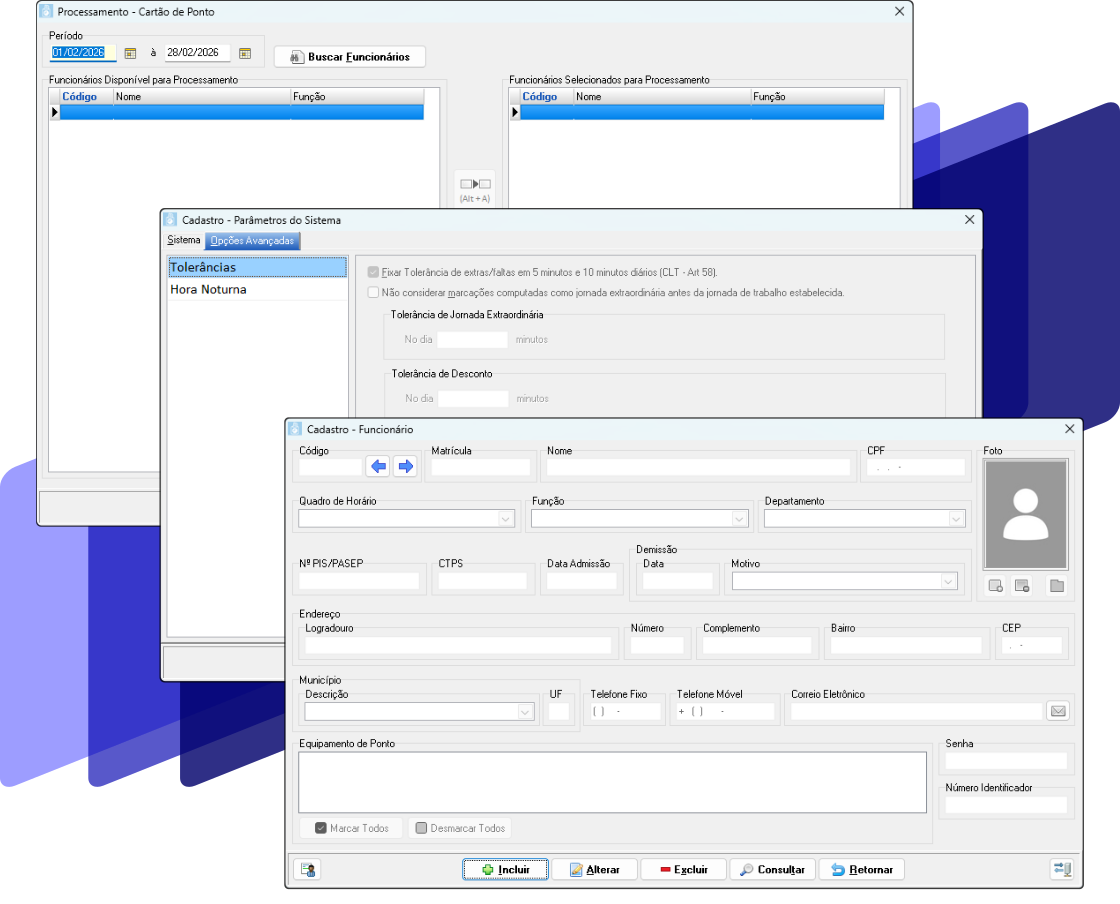Click the previous record blue left arrow
This screenshot has width=1120, height=904.
pos(379,466)
